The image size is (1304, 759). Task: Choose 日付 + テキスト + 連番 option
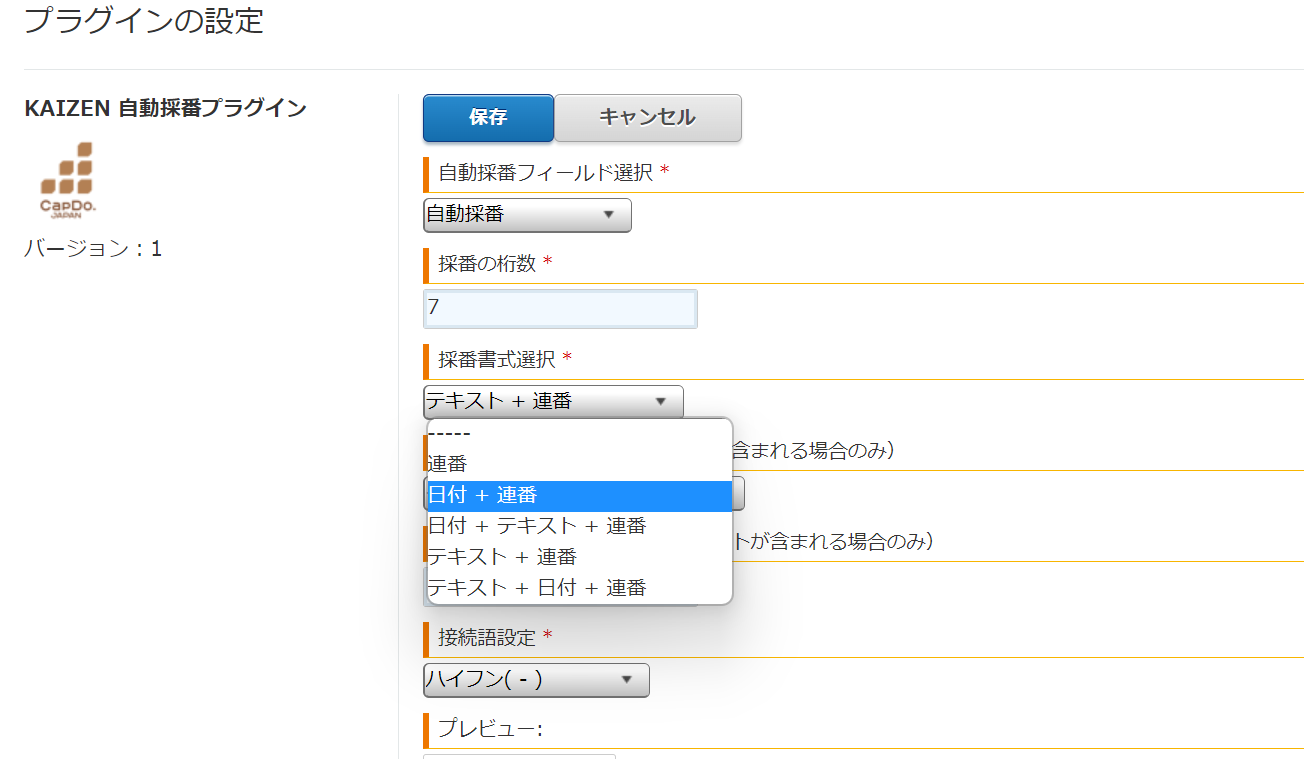pos(537,526)
